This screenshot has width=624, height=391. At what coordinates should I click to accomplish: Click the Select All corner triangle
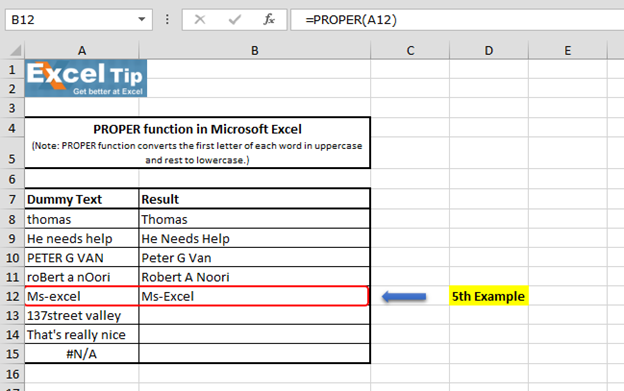[x=15, y=51]
